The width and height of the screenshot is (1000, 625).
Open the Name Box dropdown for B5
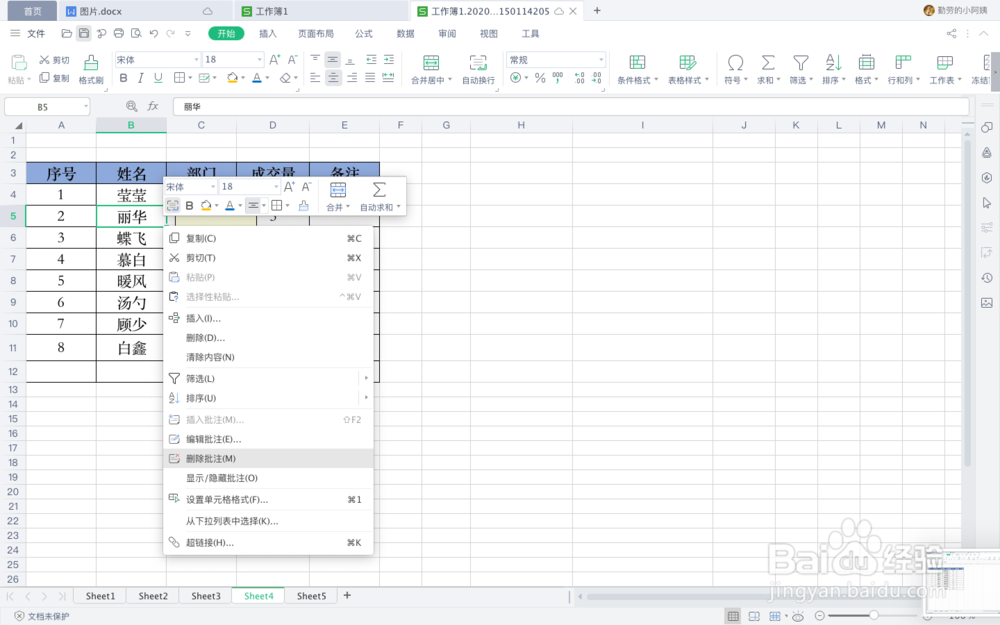click(x=85, y=107)
